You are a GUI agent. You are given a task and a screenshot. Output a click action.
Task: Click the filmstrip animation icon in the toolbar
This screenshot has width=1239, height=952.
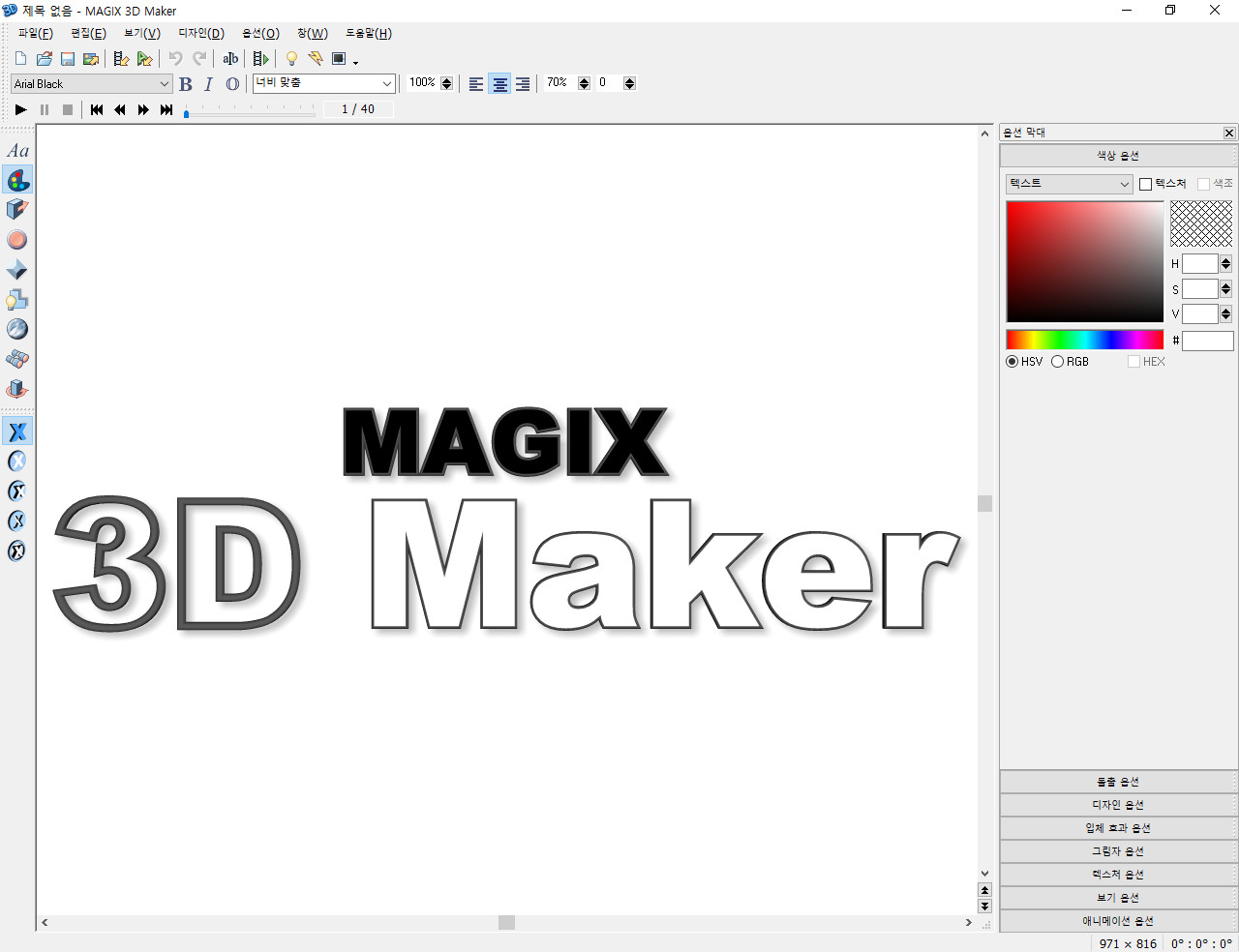[x=260, y=59]
